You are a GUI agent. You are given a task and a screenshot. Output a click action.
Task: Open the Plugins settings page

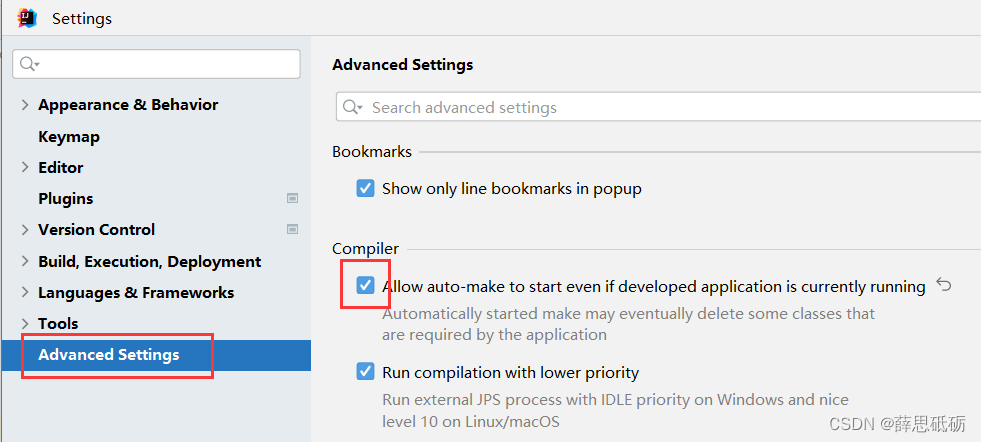pyautogui.click(x=66, y=198)
